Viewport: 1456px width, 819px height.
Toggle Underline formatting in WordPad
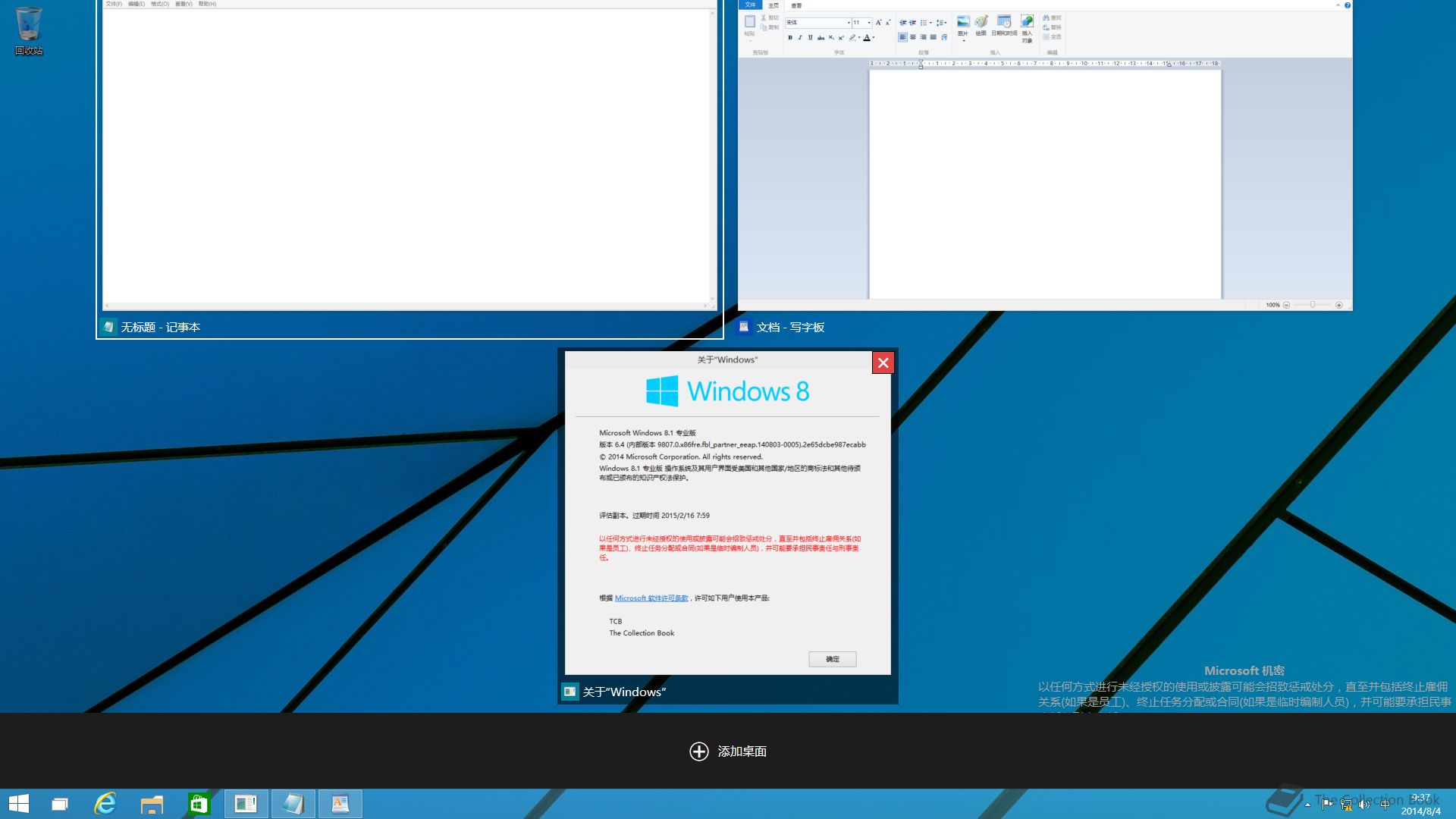(x=810, y=37)
